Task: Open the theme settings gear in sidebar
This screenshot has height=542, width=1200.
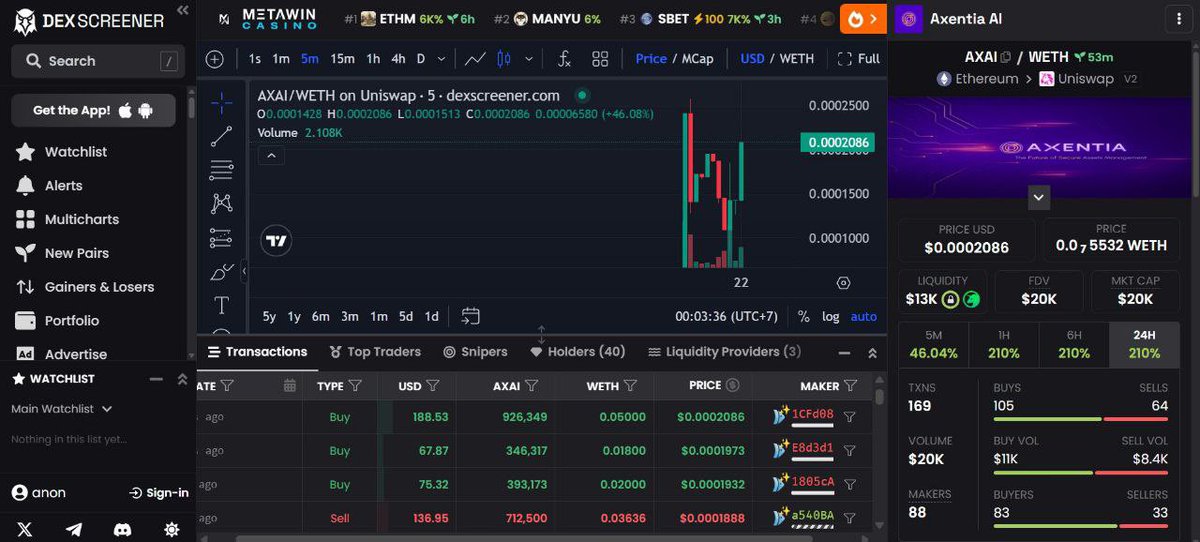Action: click(x=171, y=529)
